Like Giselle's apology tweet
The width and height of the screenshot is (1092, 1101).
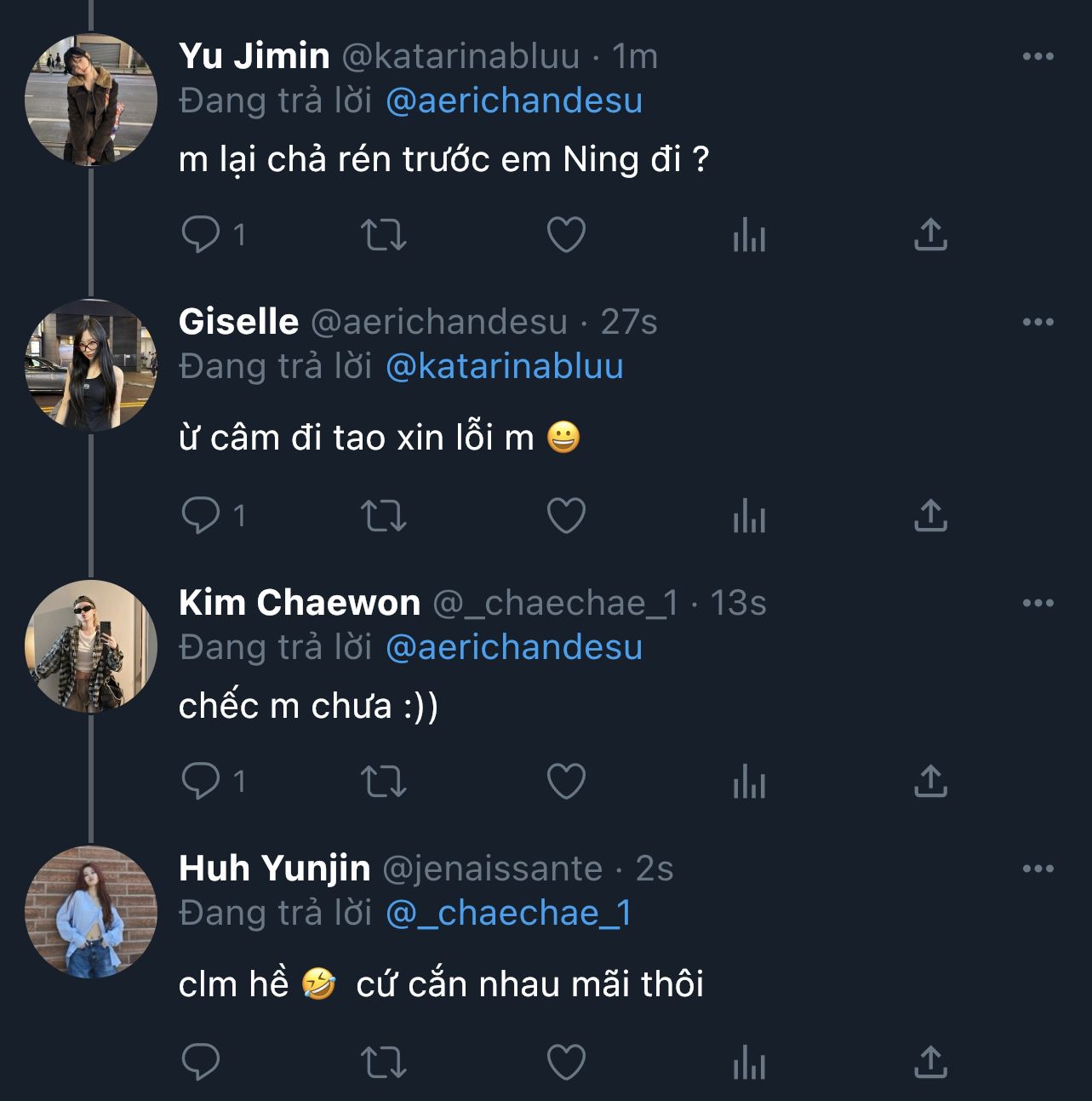coord(566,516)
